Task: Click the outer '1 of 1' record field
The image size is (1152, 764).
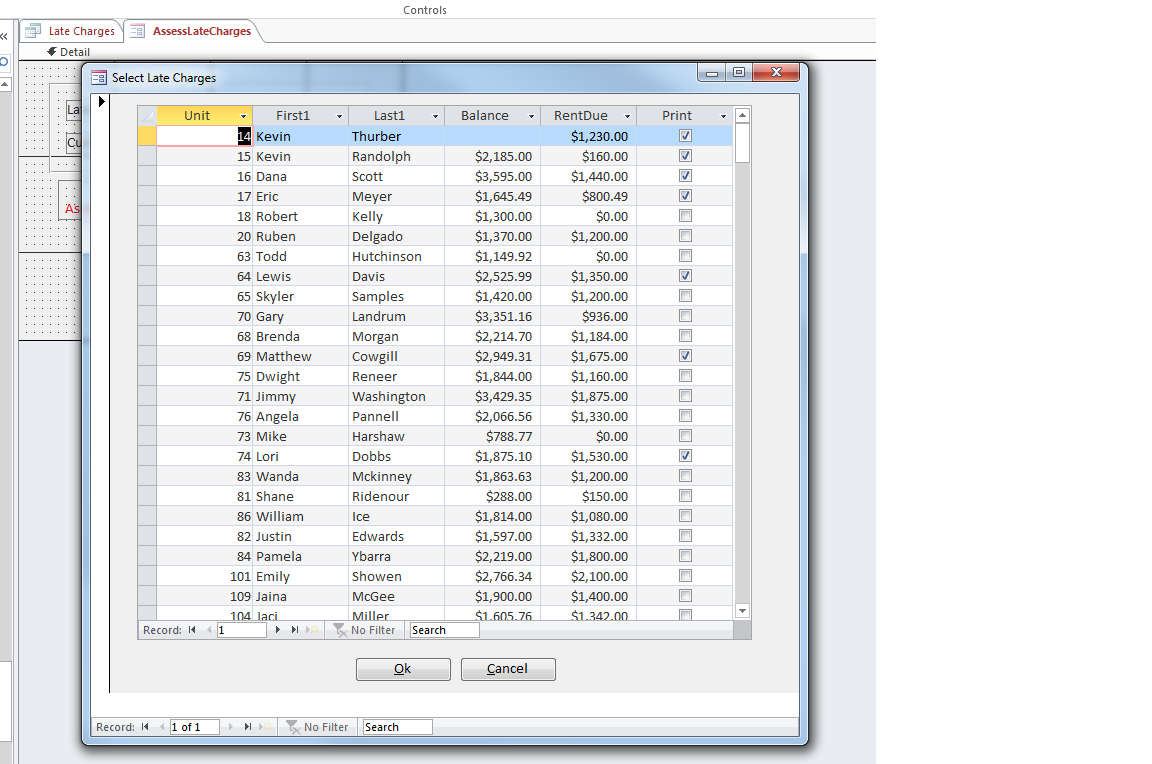Action: pyautogui.click(x=194, y=727)
